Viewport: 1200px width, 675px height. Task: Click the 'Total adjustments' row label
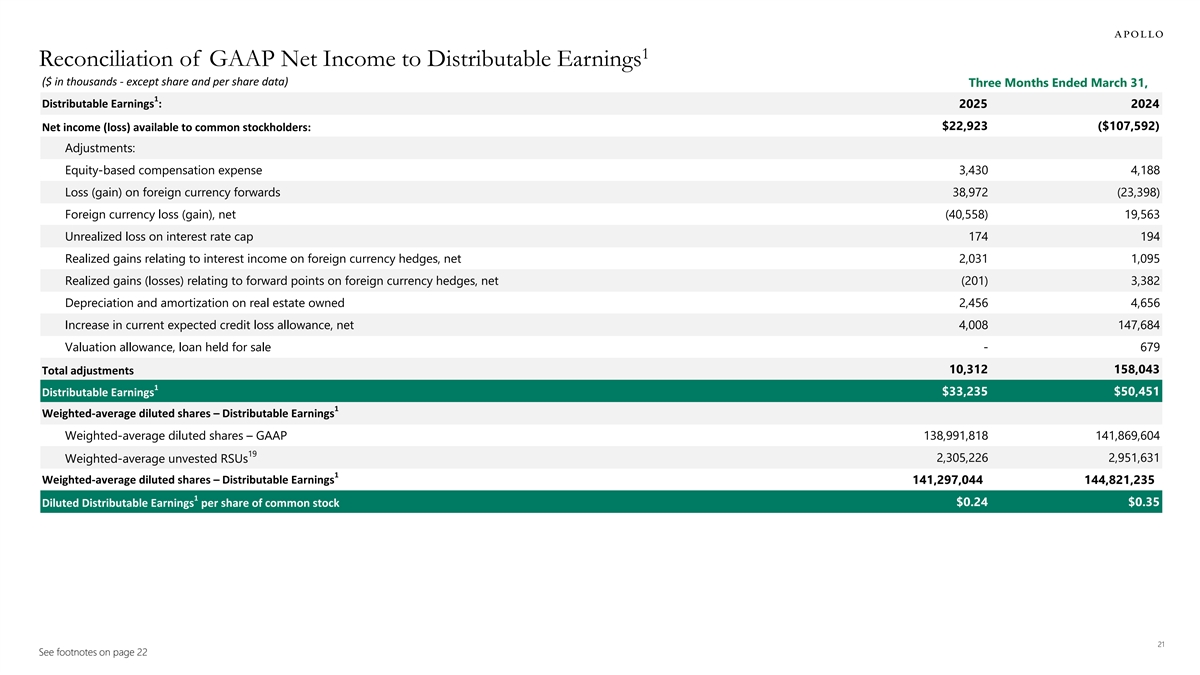[87, 371]
